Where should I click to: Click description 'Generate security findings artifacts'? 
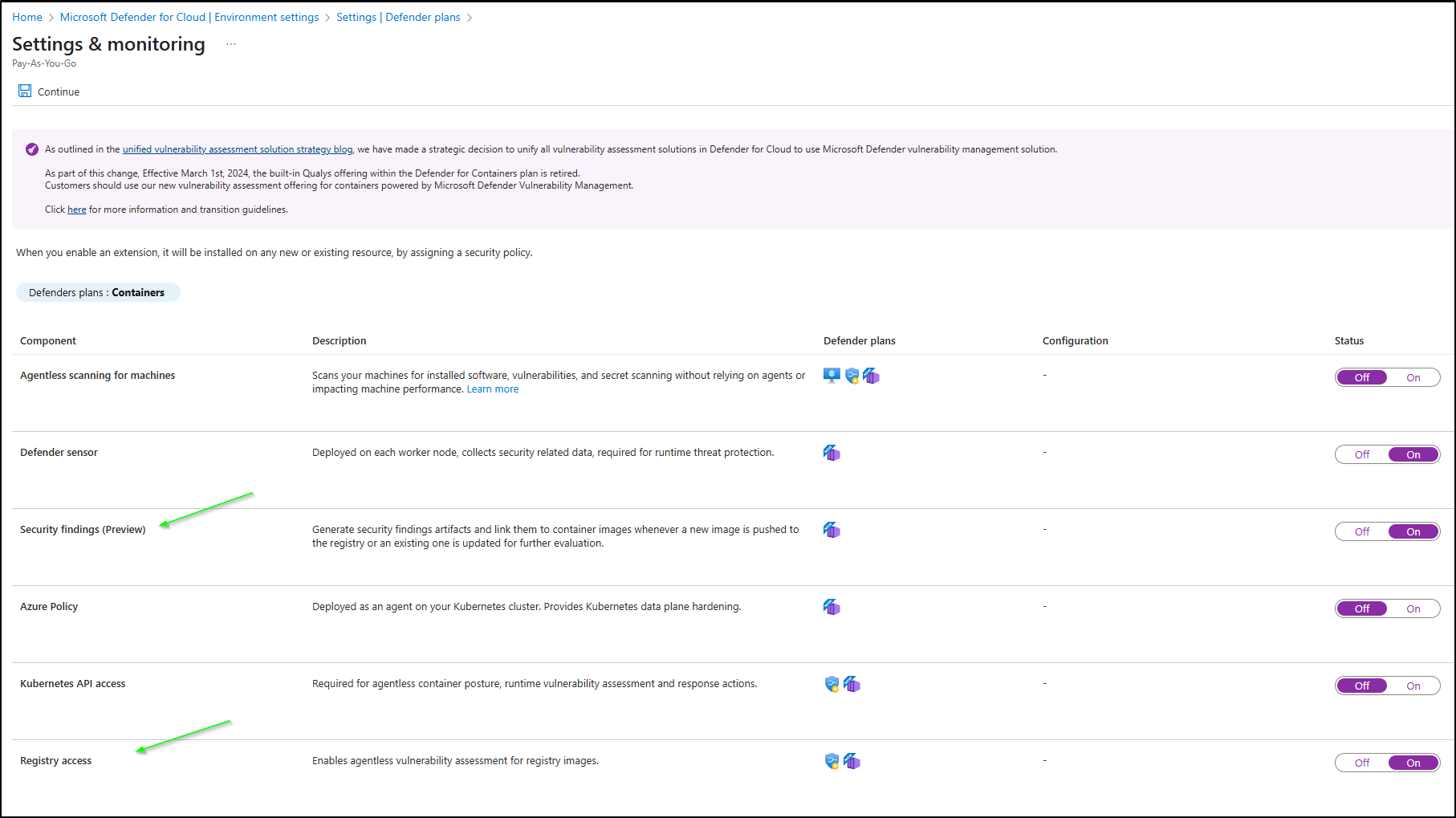point(555,536)
